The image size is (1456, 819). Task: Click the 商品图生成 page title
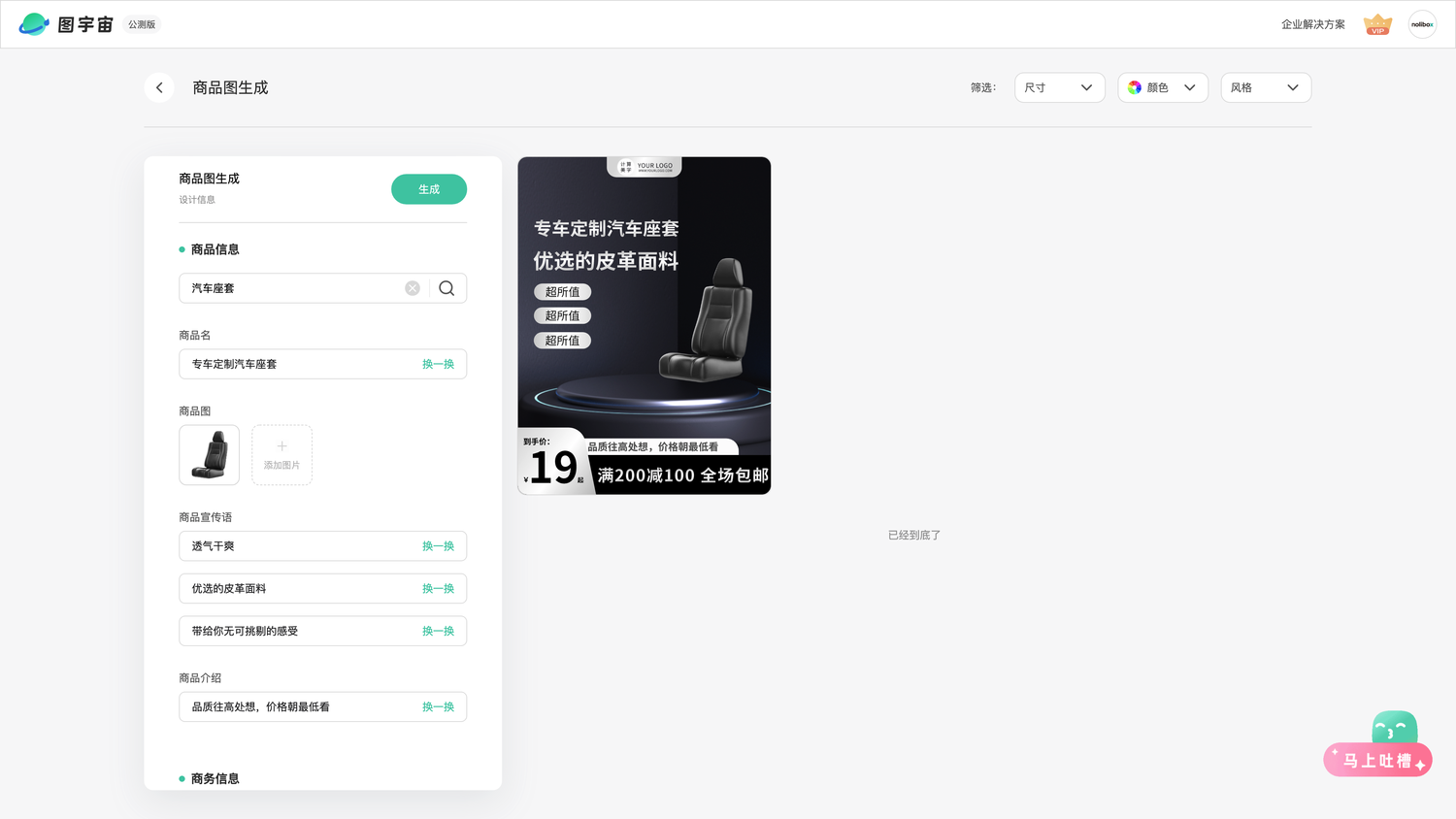[230, 87]
